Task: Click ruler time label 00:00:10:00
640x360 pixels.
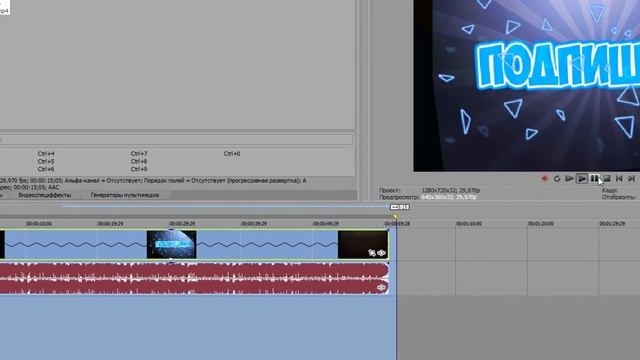Action: pyautogui.click(x=39, y=224)
